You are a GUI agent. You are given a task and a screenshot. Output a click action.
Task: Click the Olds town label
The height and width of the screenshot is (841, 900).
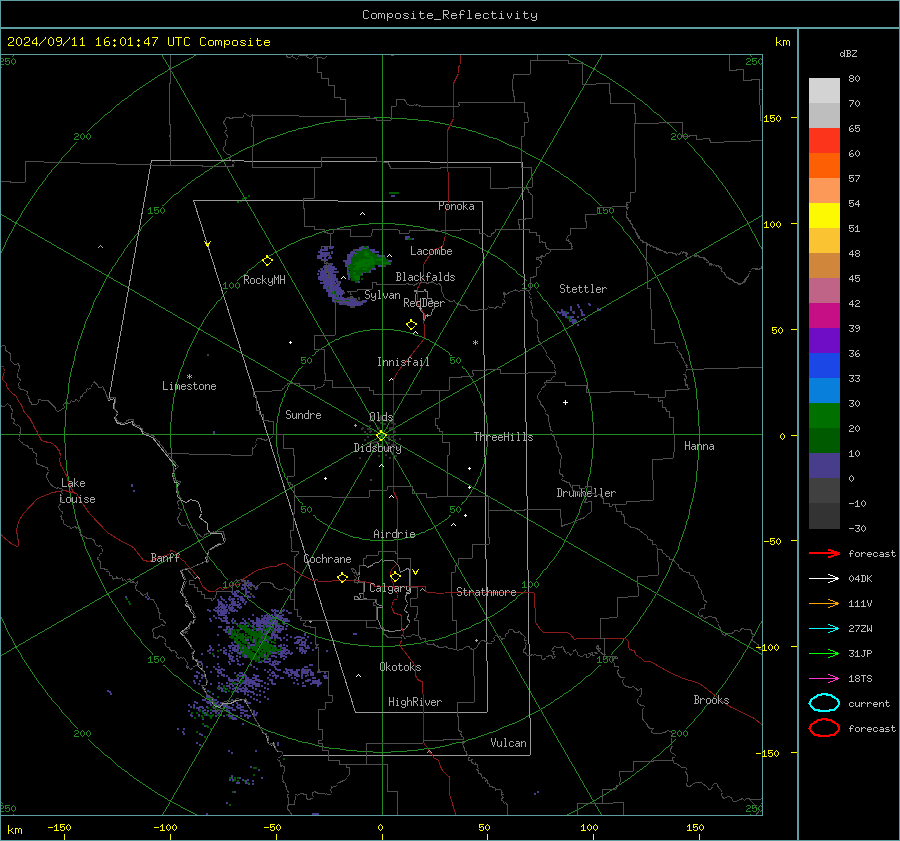coord(381,417)
